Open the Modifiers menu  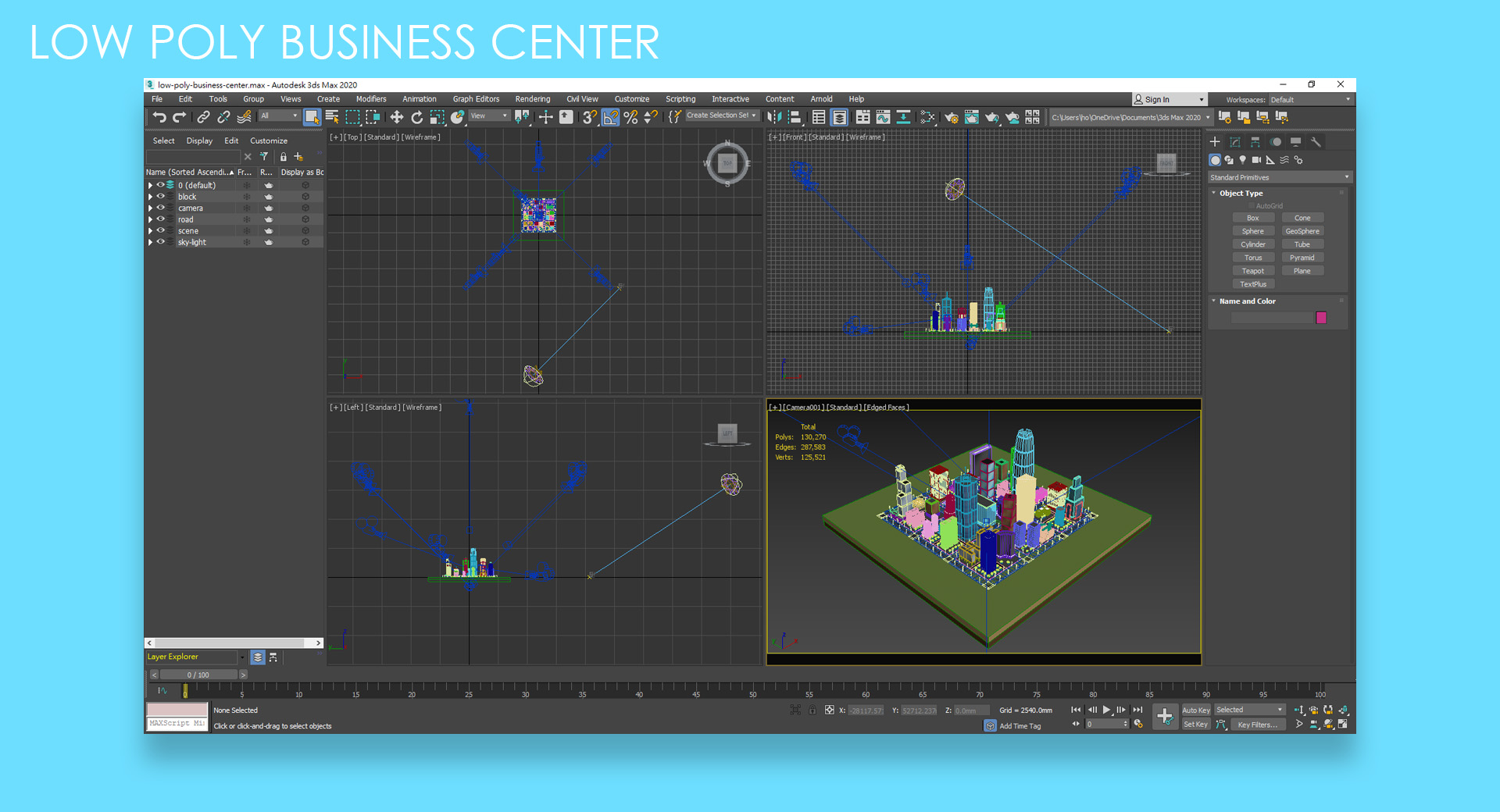[371, 99]
